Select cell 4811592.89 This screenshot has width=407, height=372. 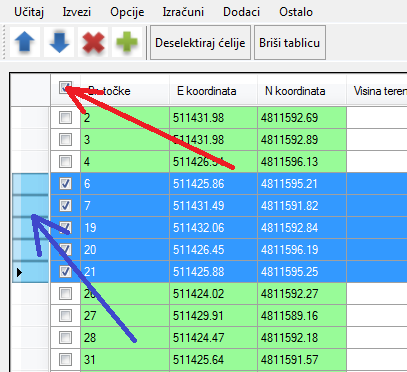pyautogui.click(x=302, y=139)
